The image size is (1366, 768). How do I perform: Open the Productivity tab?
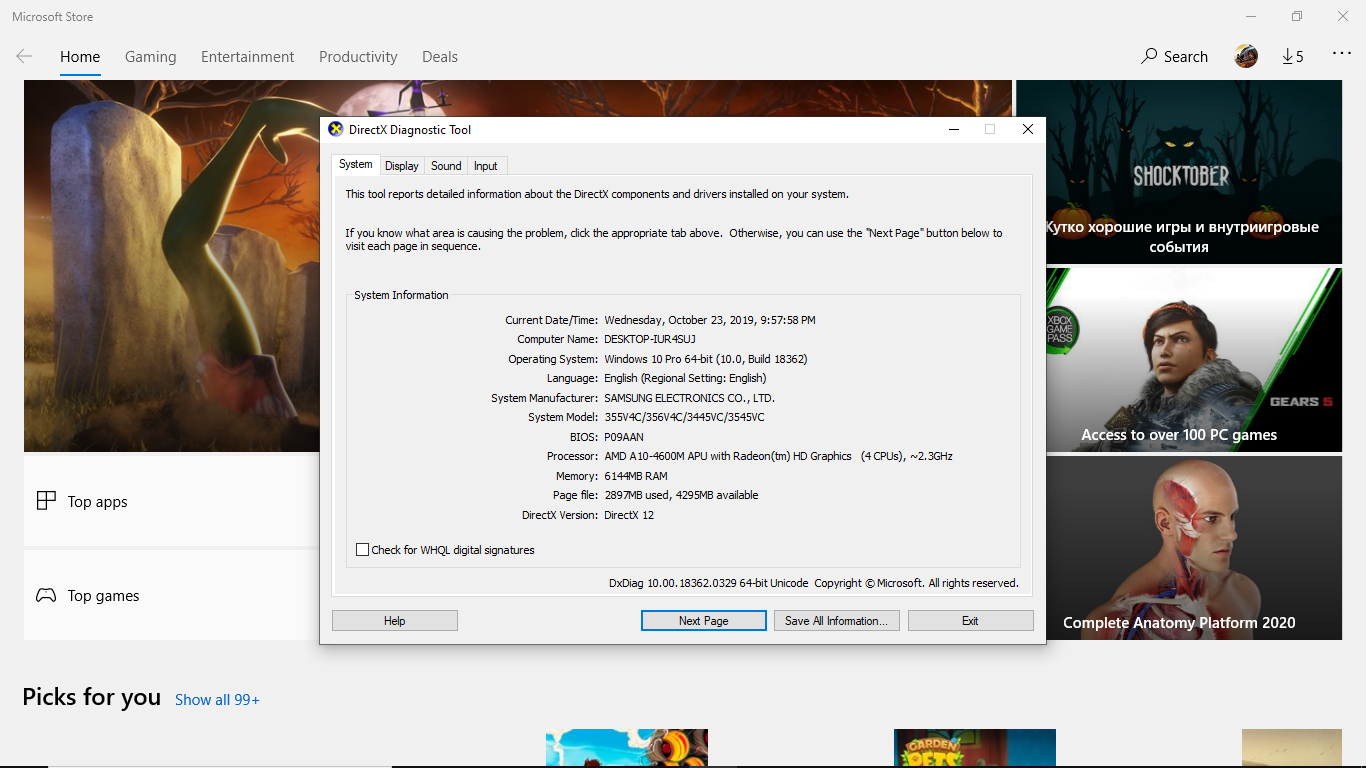point(358,57)
